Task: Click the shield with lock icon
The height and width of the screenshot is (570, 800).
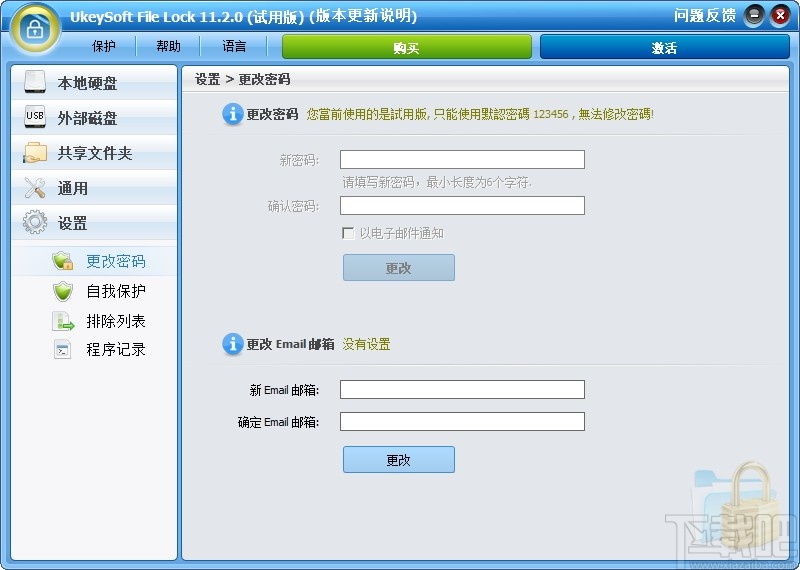Action: tap(63, 261)
